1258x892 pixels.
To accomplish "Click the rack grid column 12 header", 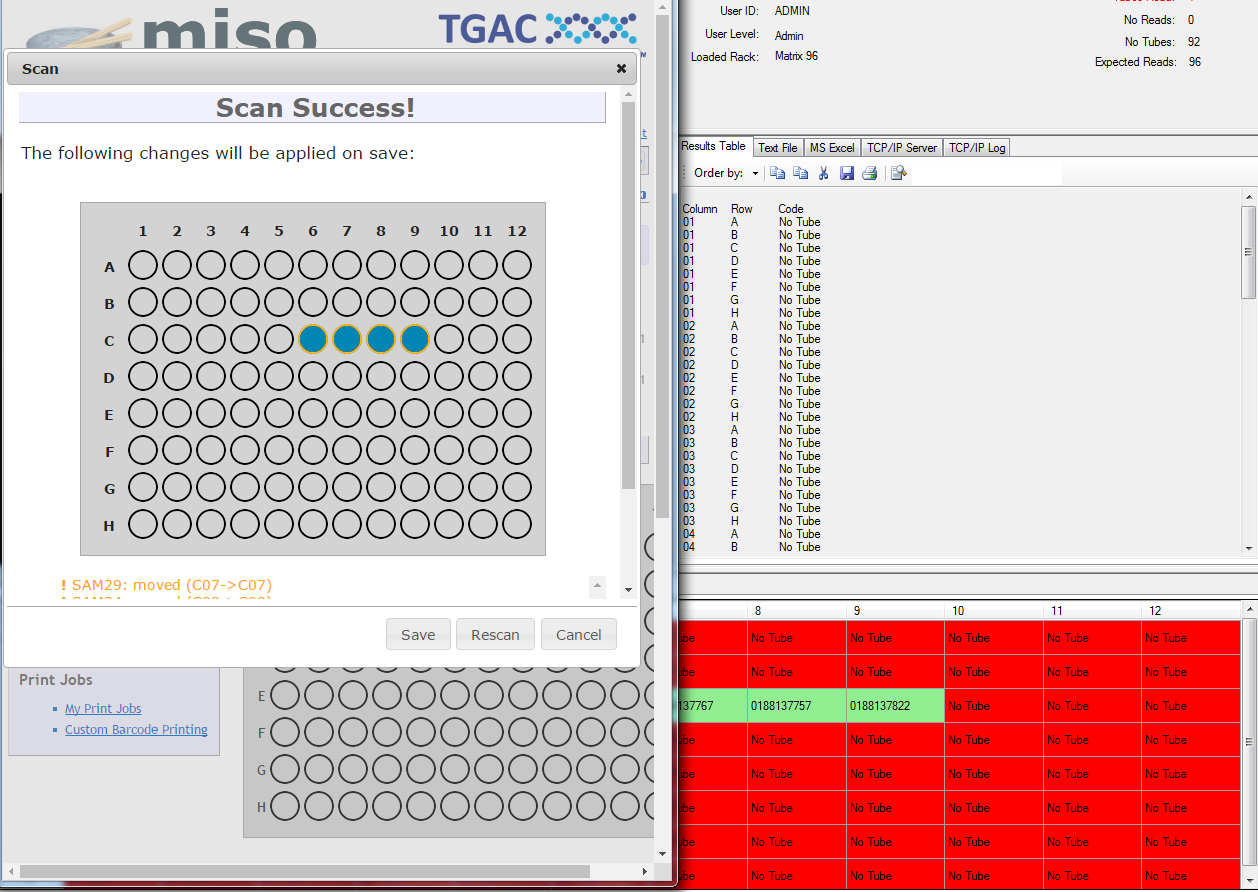I will click(1190, 610).
